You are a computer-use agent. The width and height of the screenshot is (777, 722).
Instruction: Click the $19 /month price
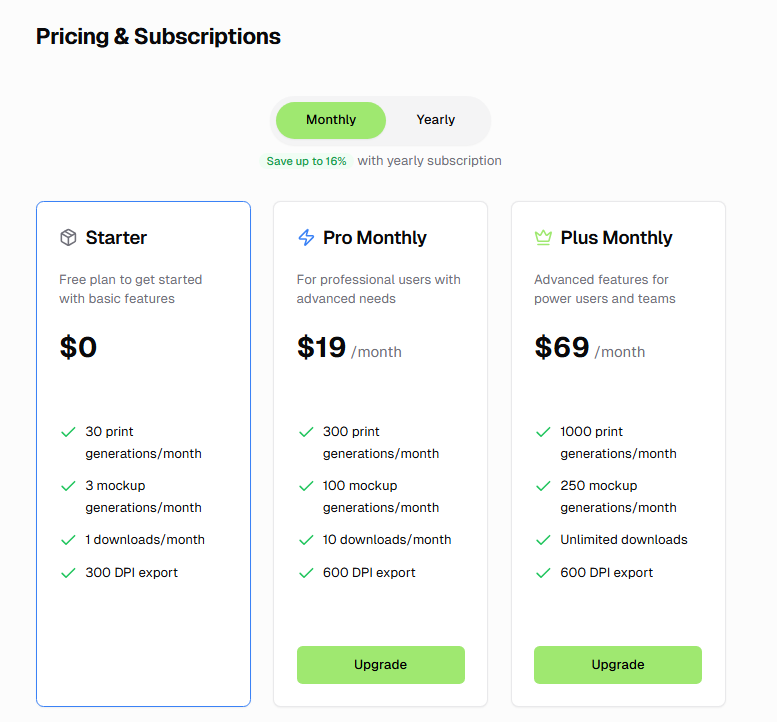coord(349,347)
